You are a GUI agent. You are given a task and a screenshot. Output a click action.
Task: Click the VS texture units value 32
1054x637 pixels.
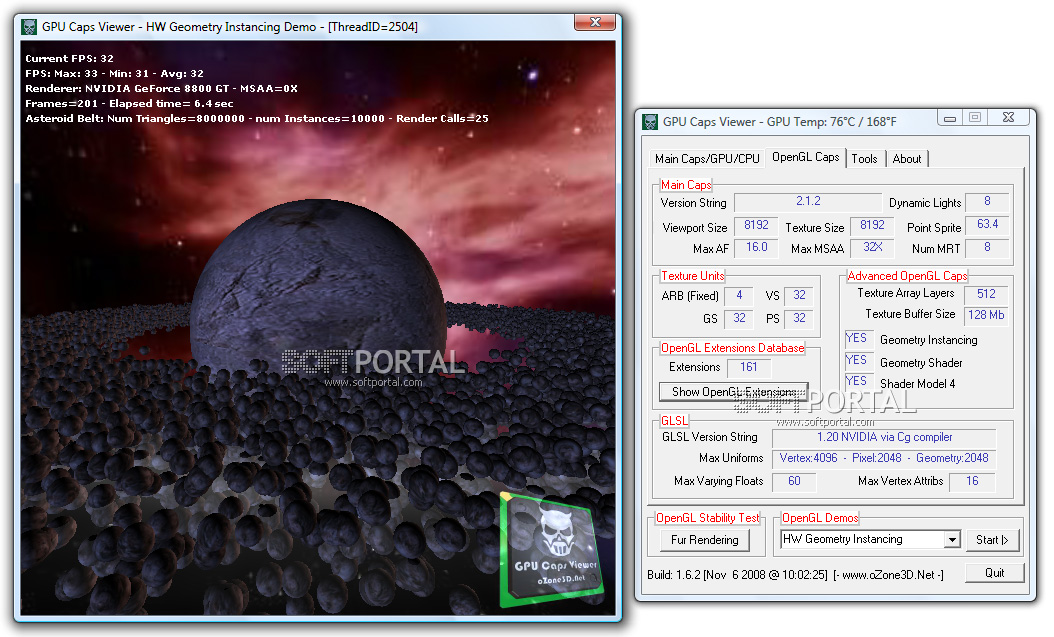click(x=799, y=296)
